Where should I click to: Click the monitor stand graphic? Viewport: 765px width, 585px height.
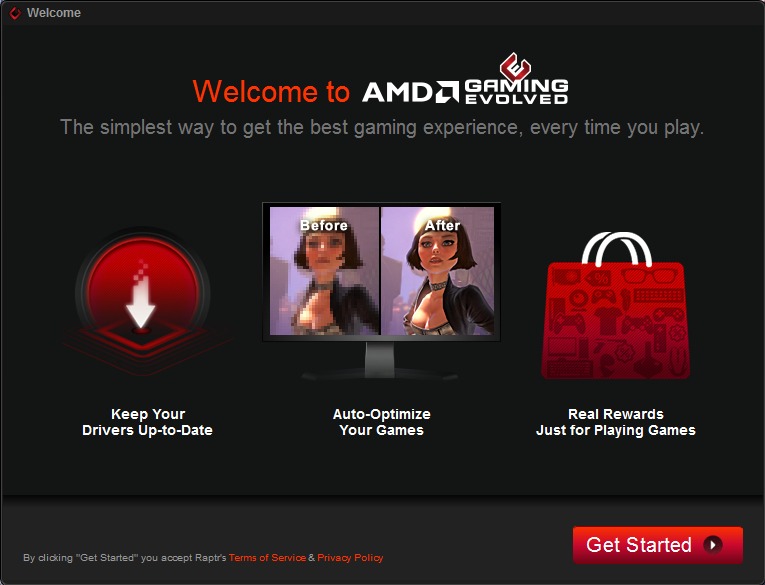tap(380, 361)
